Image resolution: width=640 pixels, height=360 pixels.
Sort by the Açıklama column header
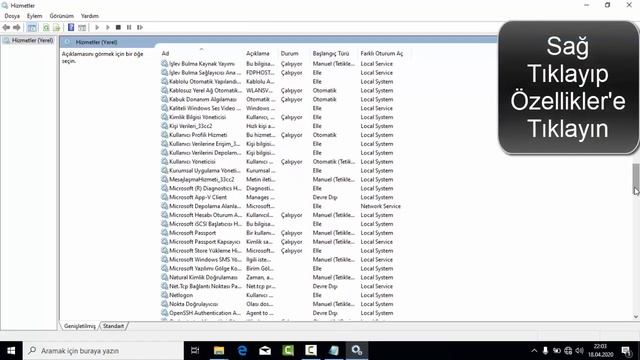258,53
